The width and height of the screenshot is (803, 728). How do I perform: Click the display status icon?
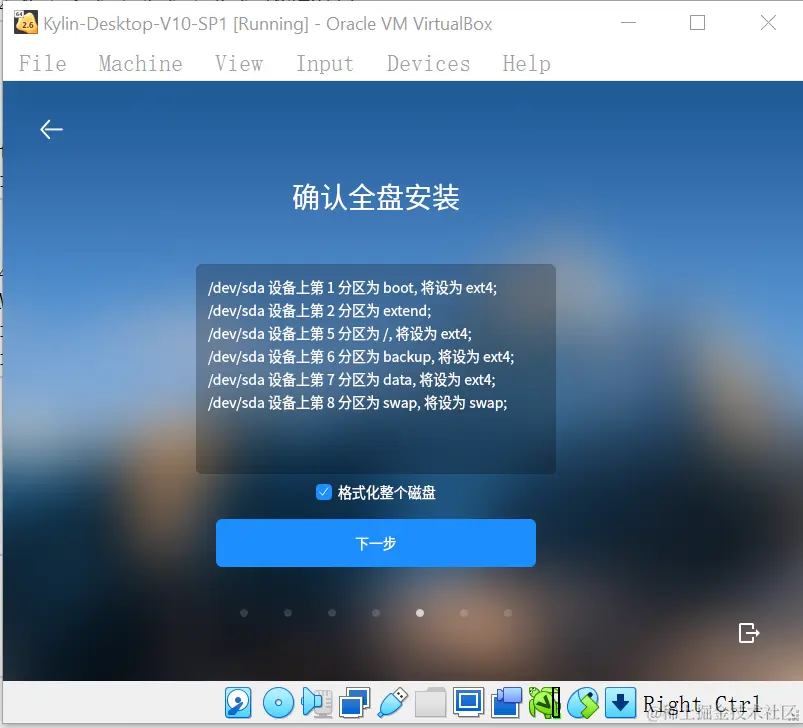(466, 703)
